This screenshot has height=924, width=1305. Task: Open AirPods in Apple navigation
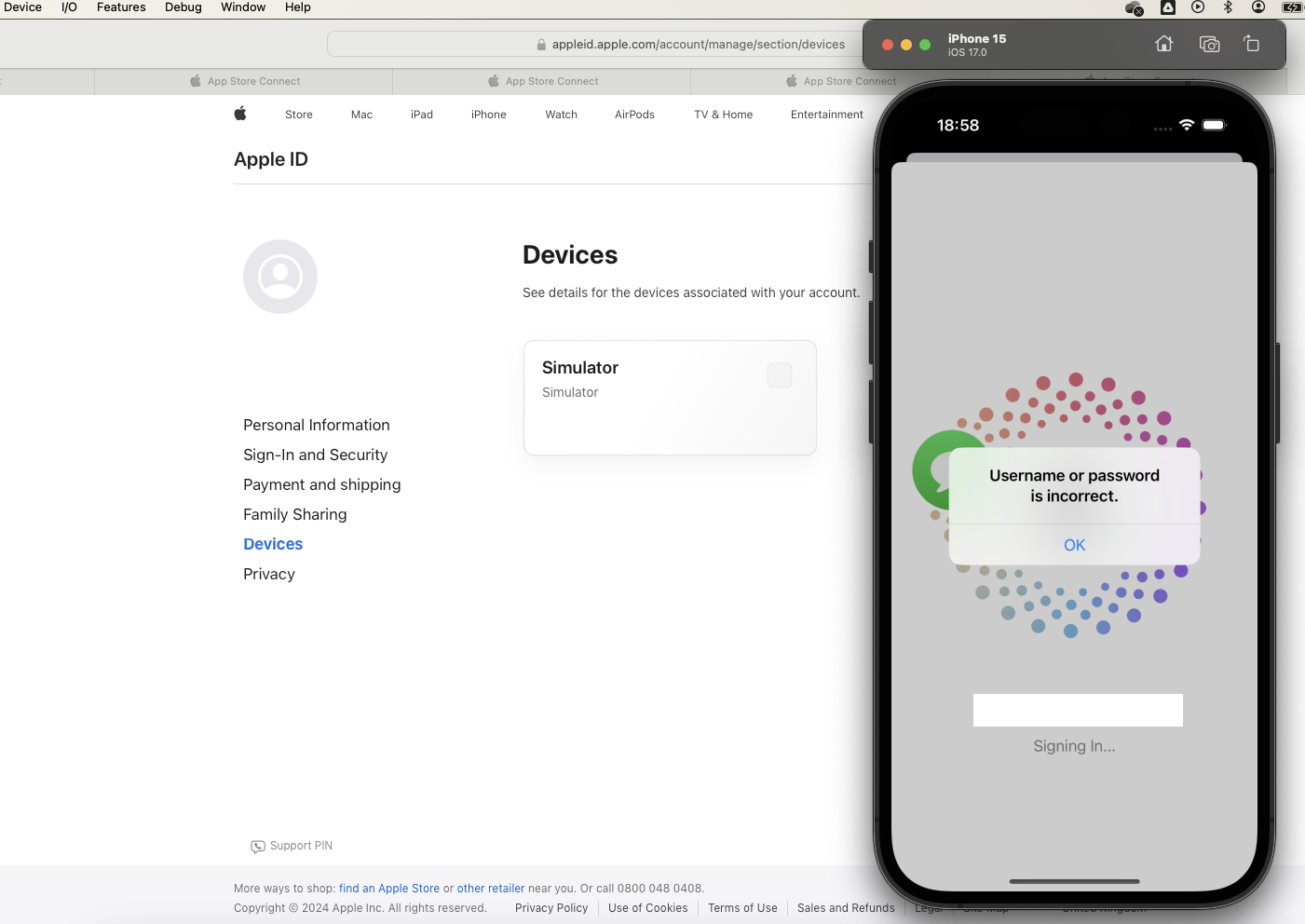point(634,115)
